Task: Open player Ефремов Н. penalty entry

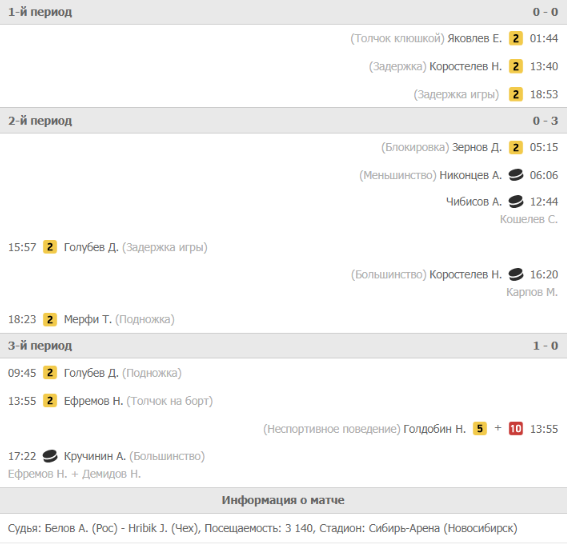Action: tap(93, 401)
